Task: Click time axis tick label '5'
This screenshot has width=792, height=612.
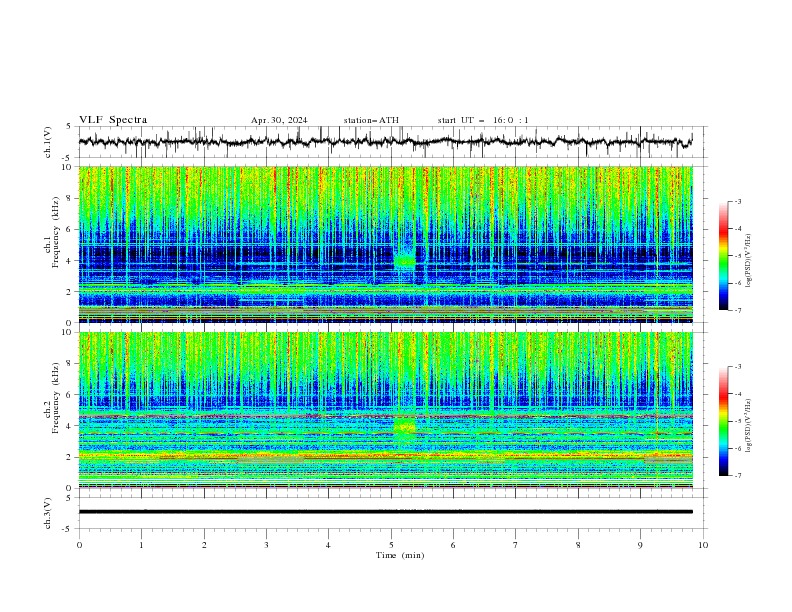Action: click(x=391, y=545)
